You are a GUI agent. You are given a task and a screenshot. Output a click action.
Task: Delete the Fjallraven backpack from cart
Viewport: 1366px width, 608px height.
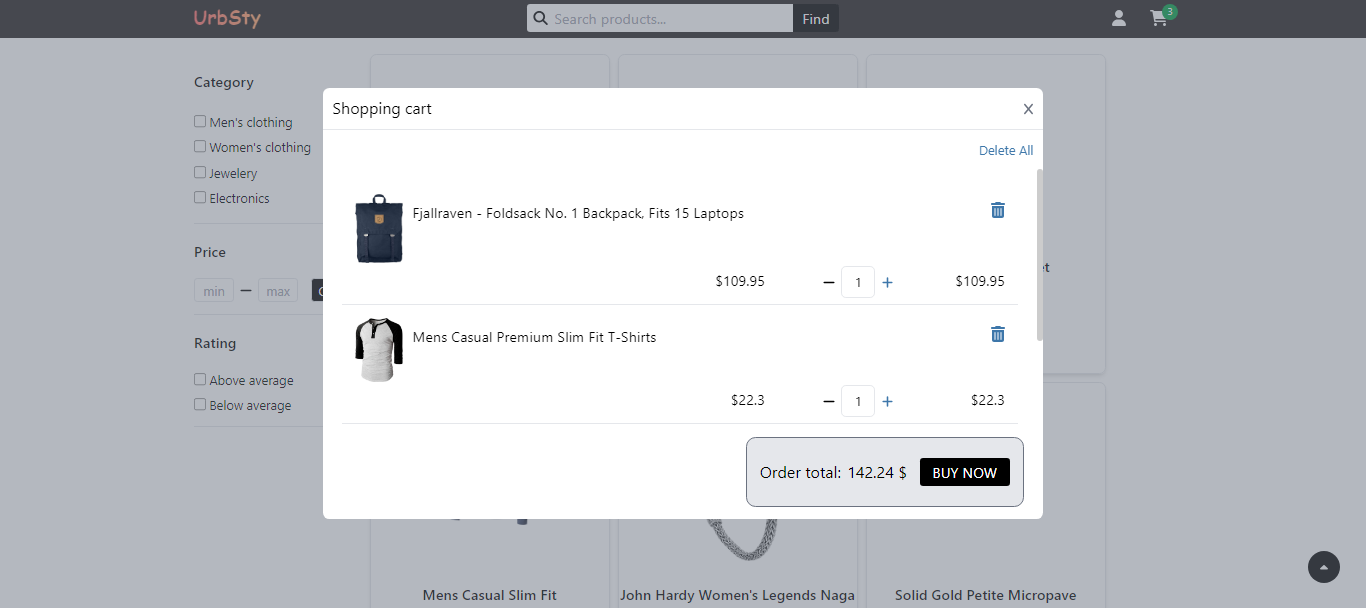[997, 210]
